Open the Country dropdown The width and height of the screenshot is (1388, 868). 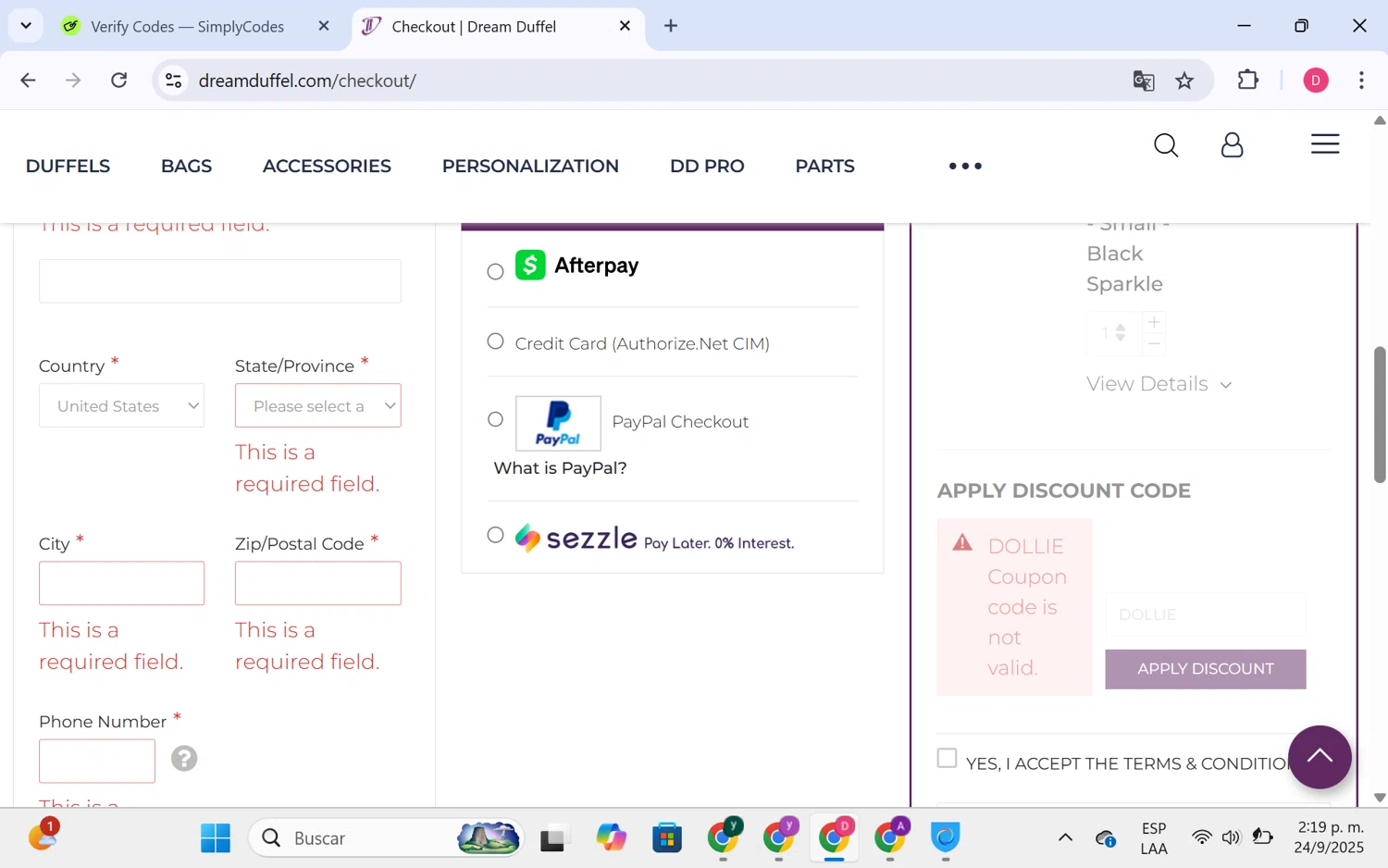tap(121, 405)
